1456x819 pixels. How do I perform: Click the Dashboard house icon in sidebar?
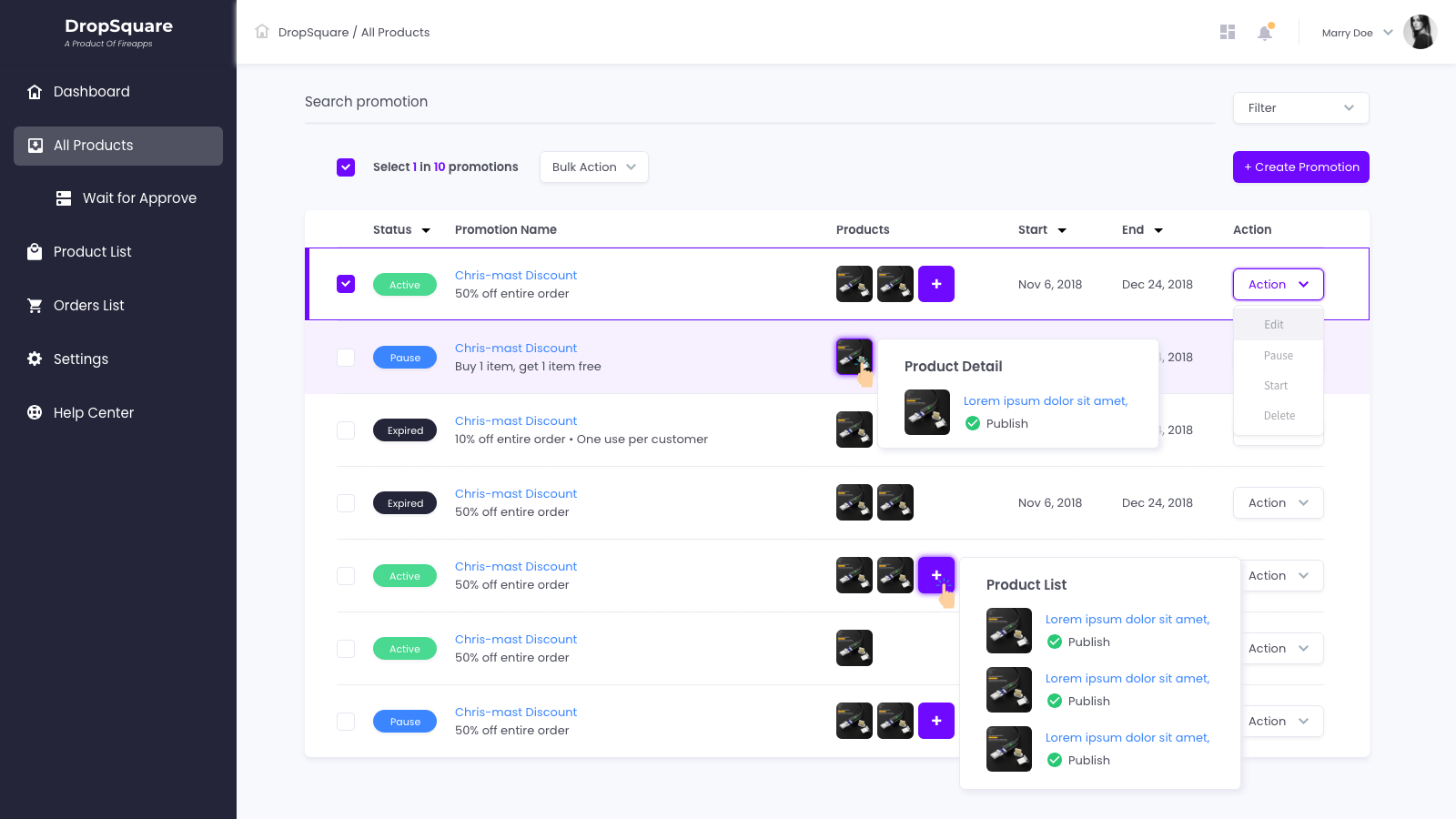[x=35, y=92]
